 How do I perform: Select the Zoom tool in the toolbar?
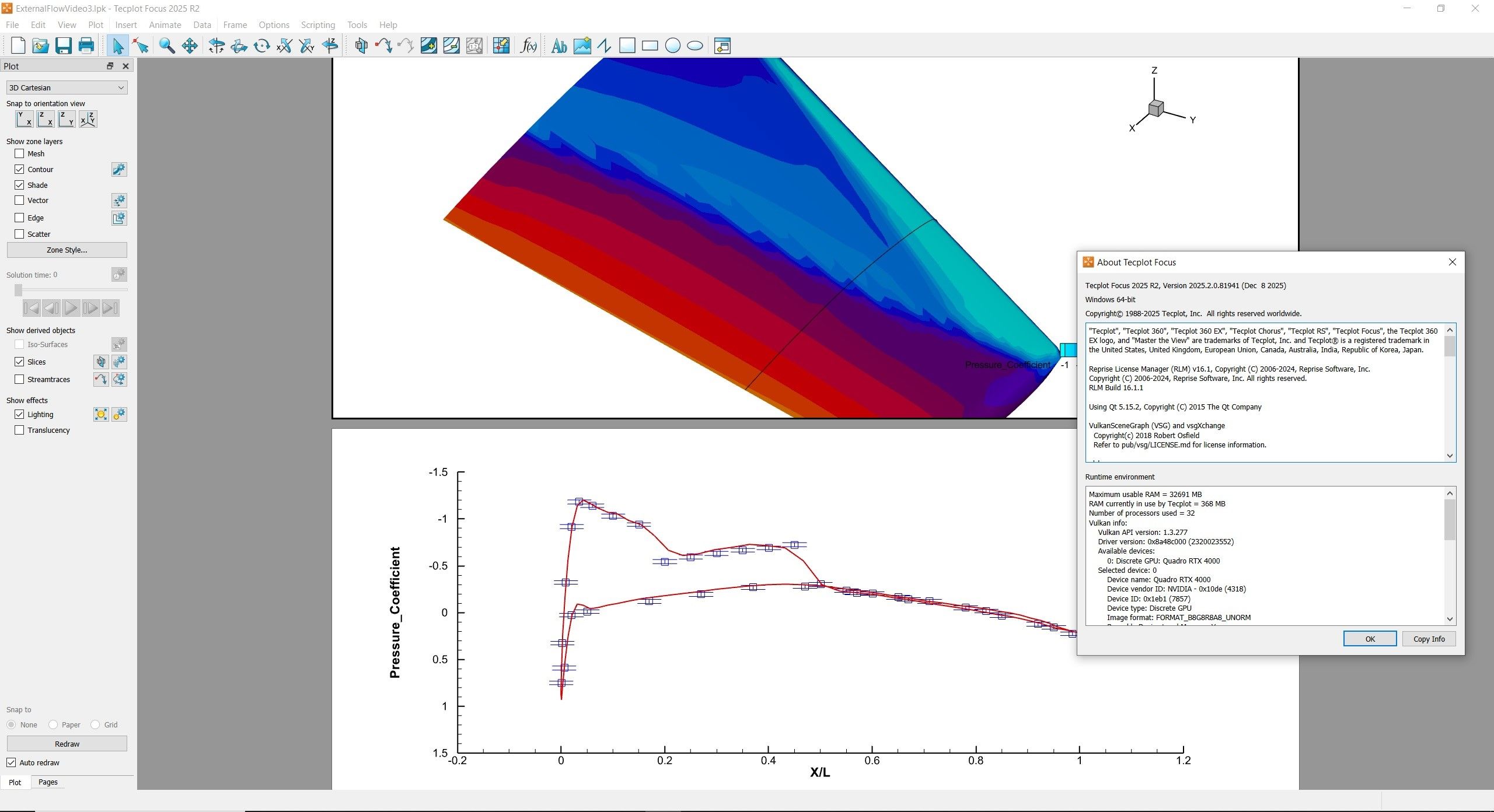167,45
